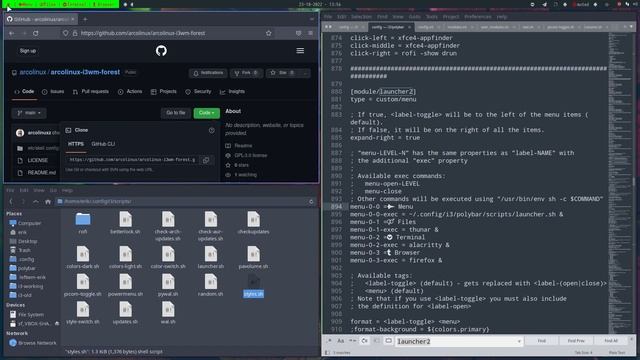
Task: Go back in Thunar file manager
Action: click(11, 202)
